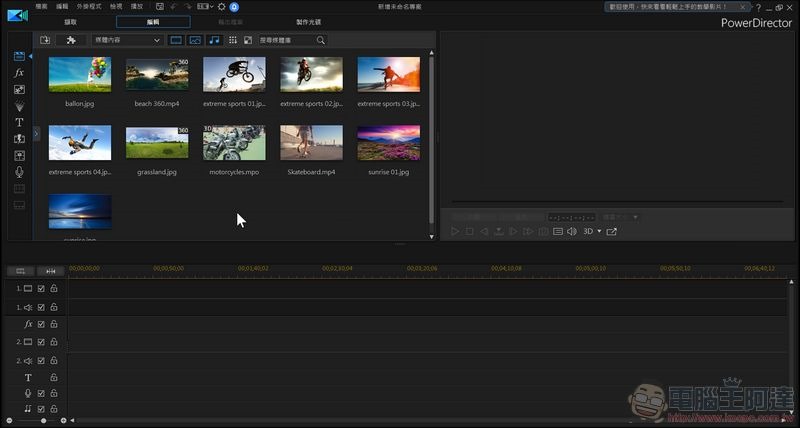This screenshot has height=428, width=800.
Task: Disable the effect track fx checkbox
Action: 41,324
